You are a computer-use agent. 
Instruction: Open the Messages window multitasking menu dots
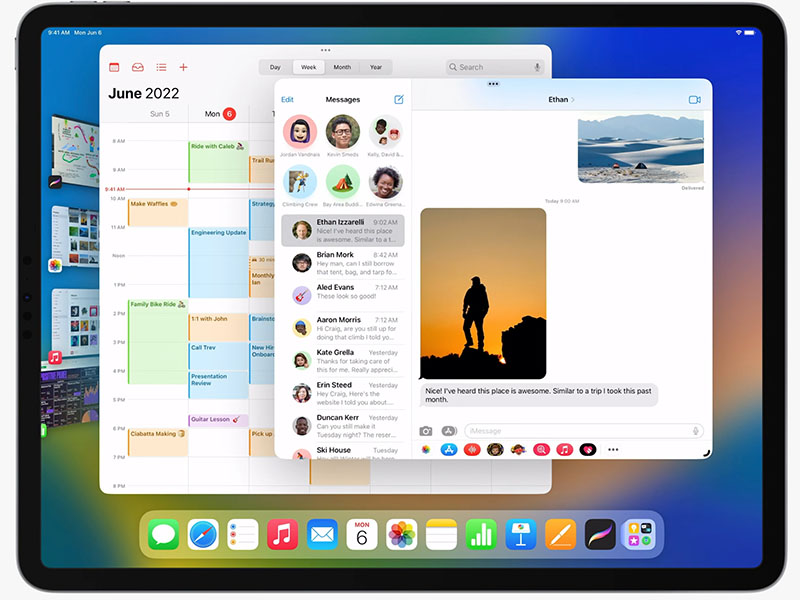pyautogui.click(x=493, y=84)
